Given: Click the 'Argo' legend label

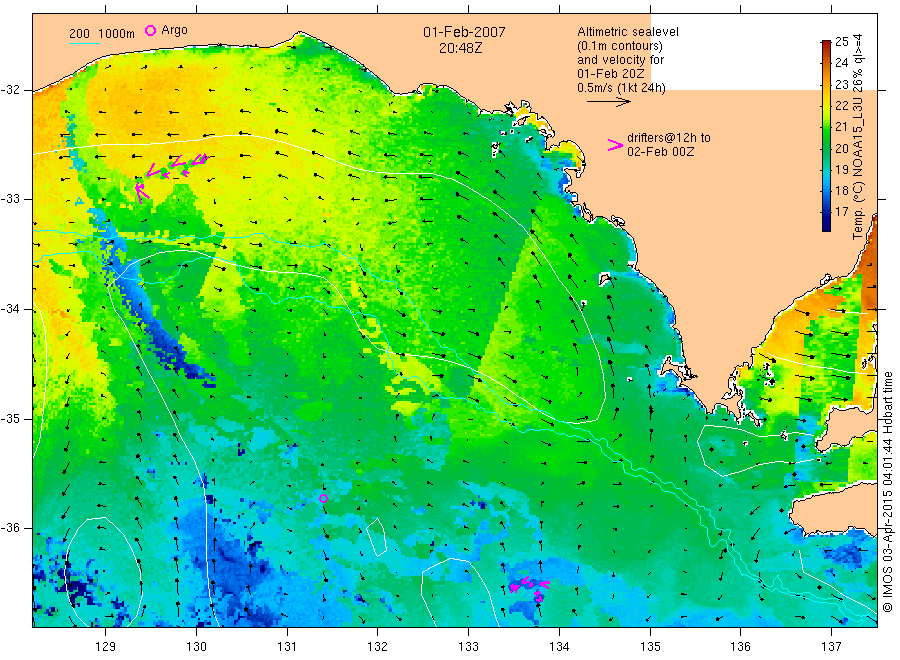Looking at the screenshot, I should 174,30.
